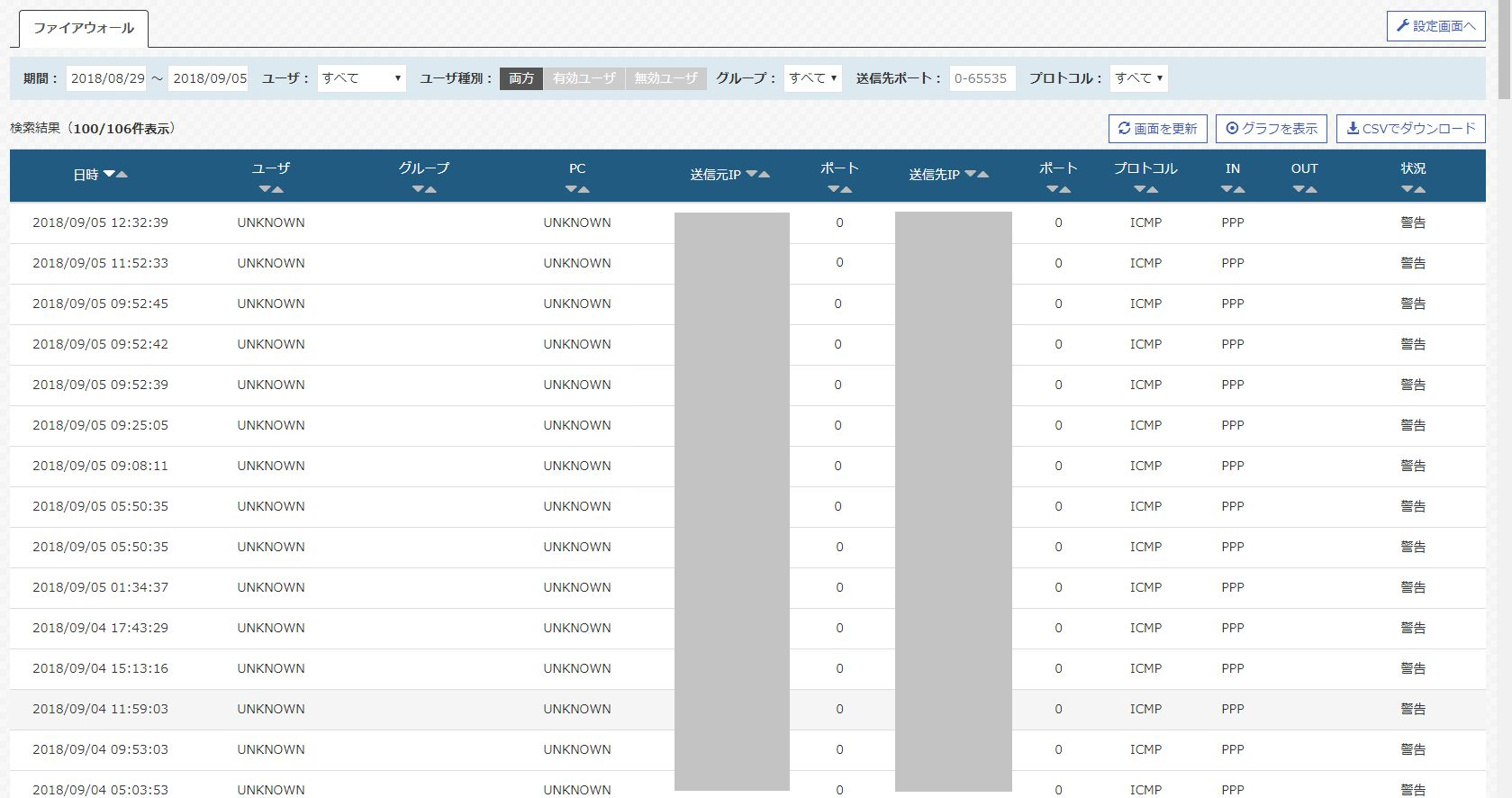
Task: Click the down sort arrow under グループ header
Action: pyautogui.click(x=418, y=190)
